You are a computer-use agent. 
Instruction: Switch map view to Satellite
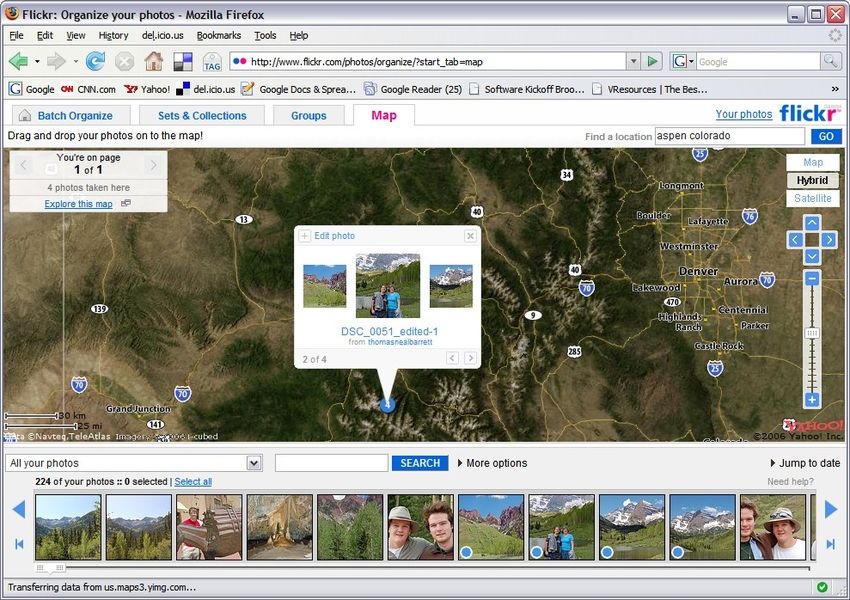coord(813,198)
